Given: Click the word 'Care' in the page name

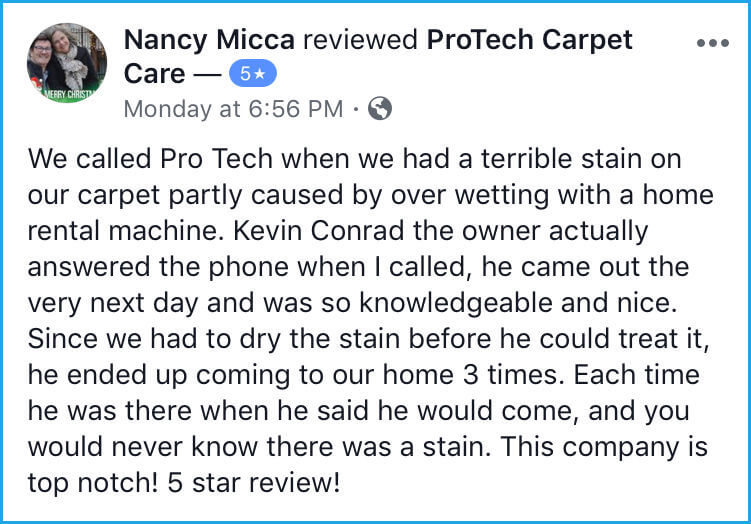Looking at the screenshot, I should pyautogui.click(x=154, y=74).
